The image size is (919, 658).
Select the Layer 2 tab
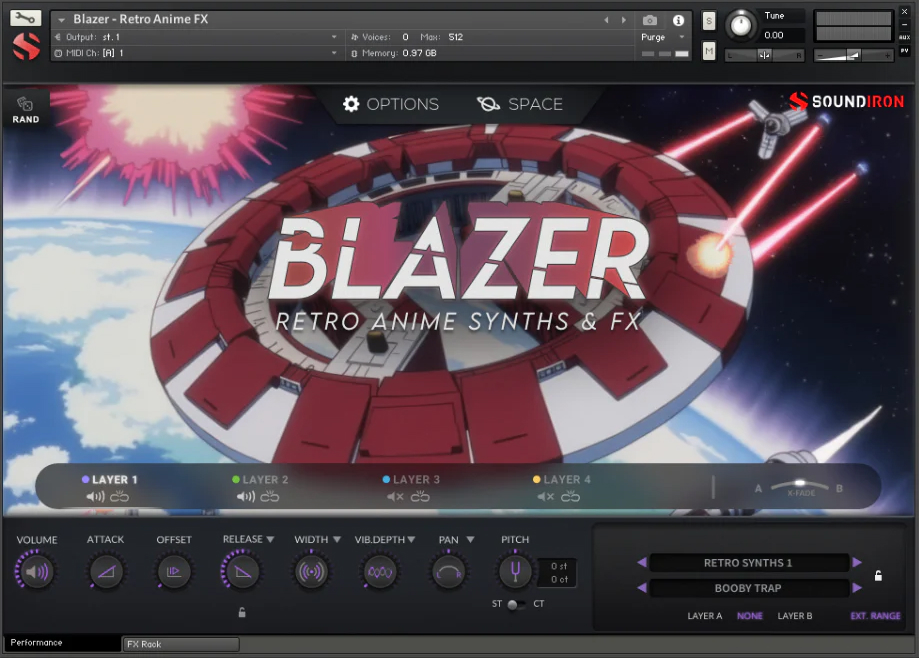pyautogui.click(x=260, y=479)
